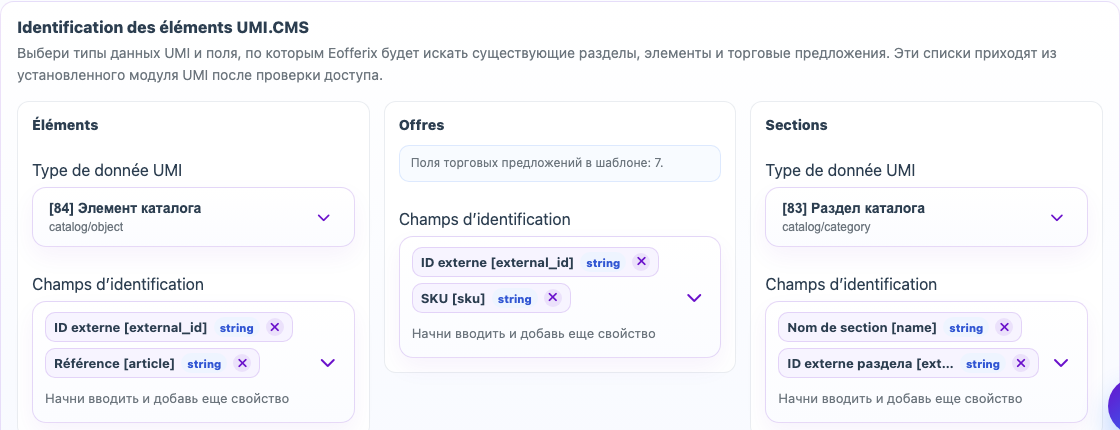Click Type de donnée UMI label in Sections

point(841,171)
